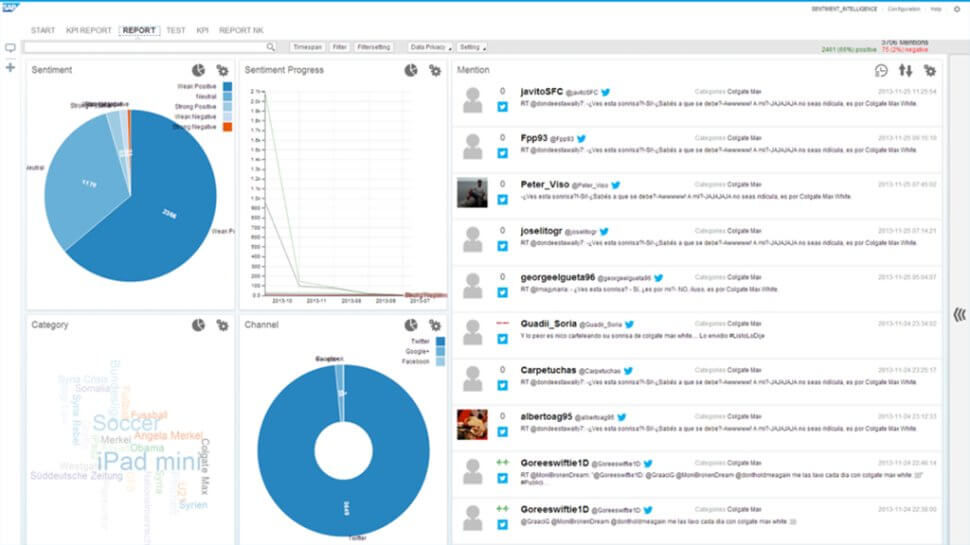Switch to the TEST tab
This screenshot has height=545, width=970.
[x=176, y=30]
